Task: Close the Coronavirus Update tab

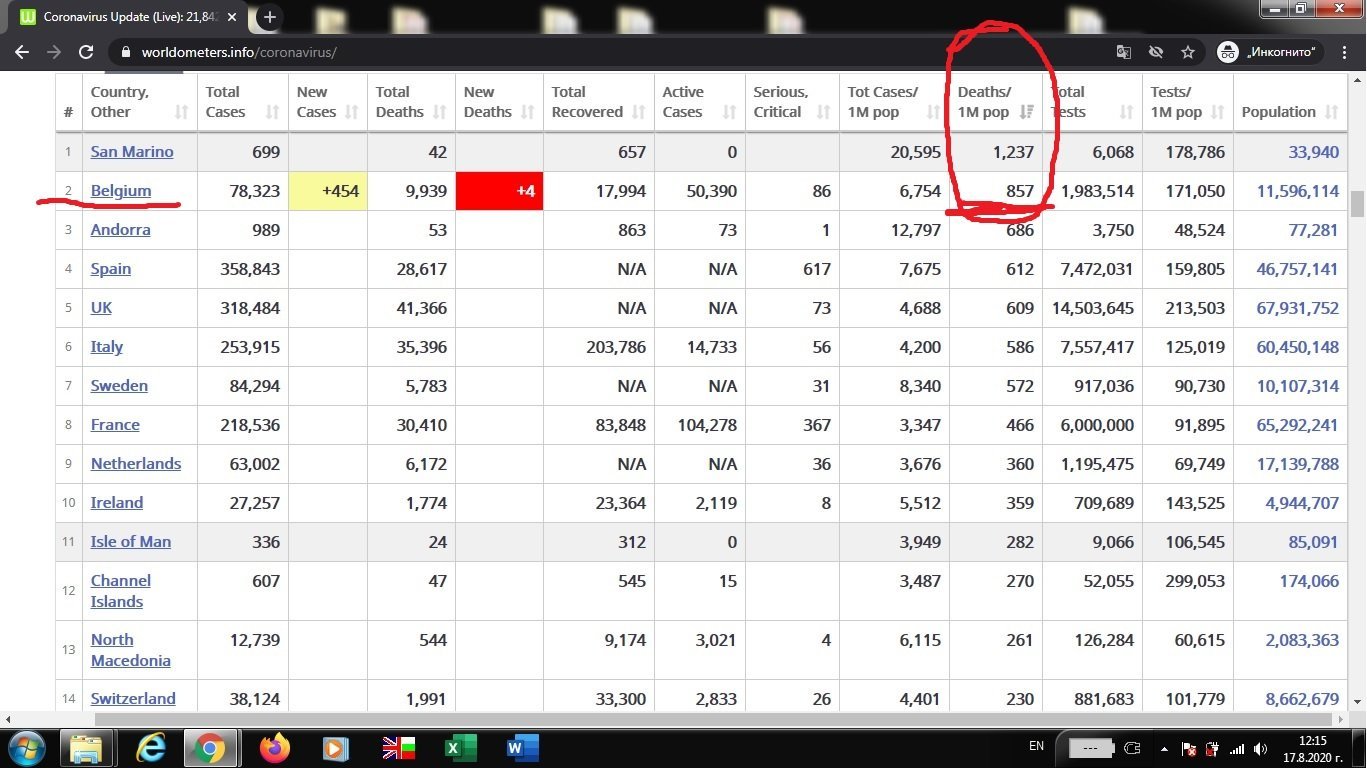Action: 234,17
